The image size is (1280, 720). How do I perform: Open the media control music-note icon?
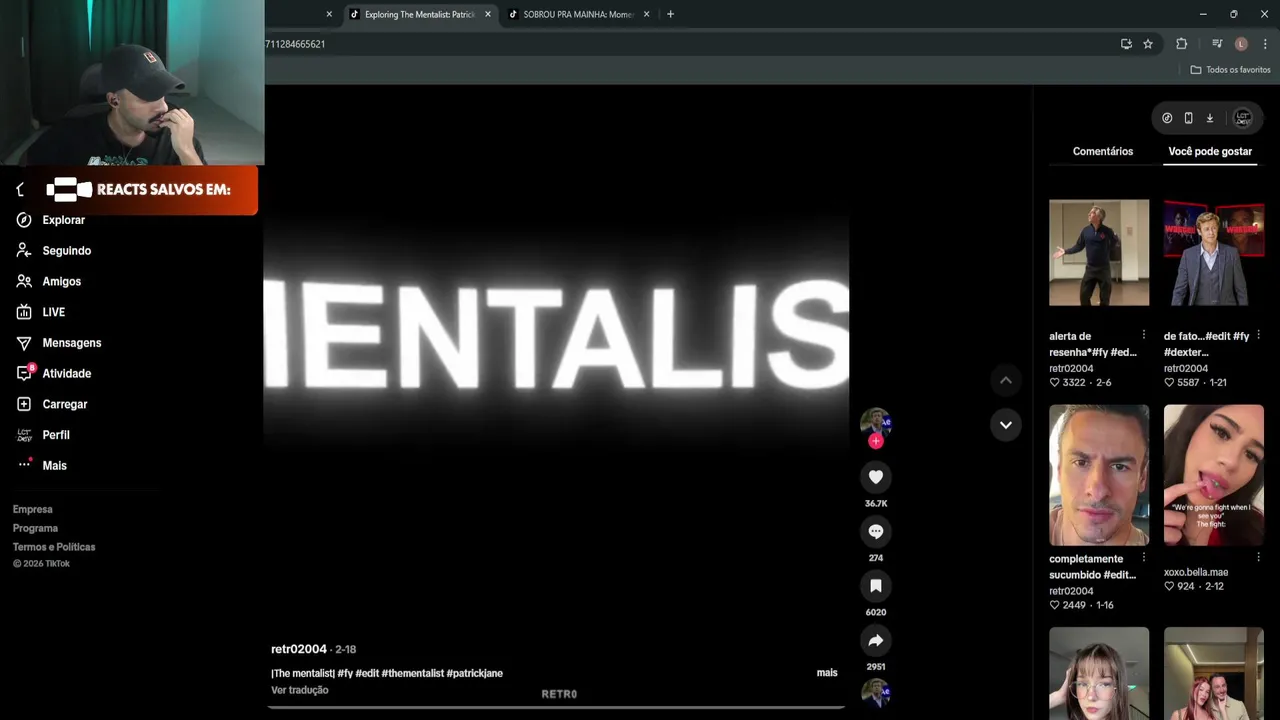coord(1217,44)
